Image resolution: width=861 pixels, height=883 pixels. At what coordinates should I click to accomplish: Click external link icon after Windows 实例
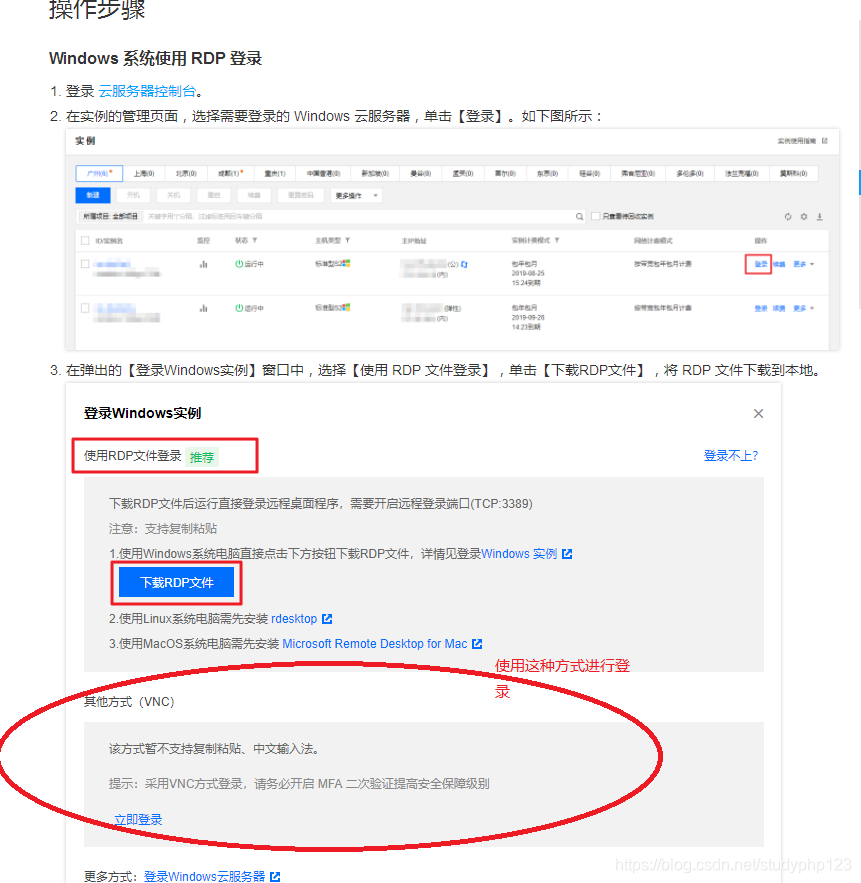pyautogui.click(x=567, y=554)
